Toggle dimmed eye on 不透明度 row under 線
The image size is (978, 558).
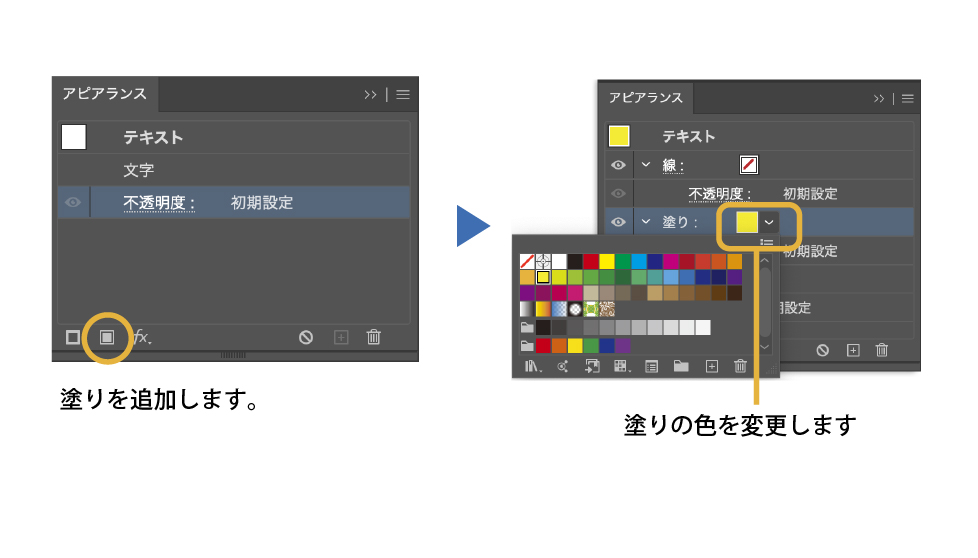pyautogui.click(x=618, y=193)
